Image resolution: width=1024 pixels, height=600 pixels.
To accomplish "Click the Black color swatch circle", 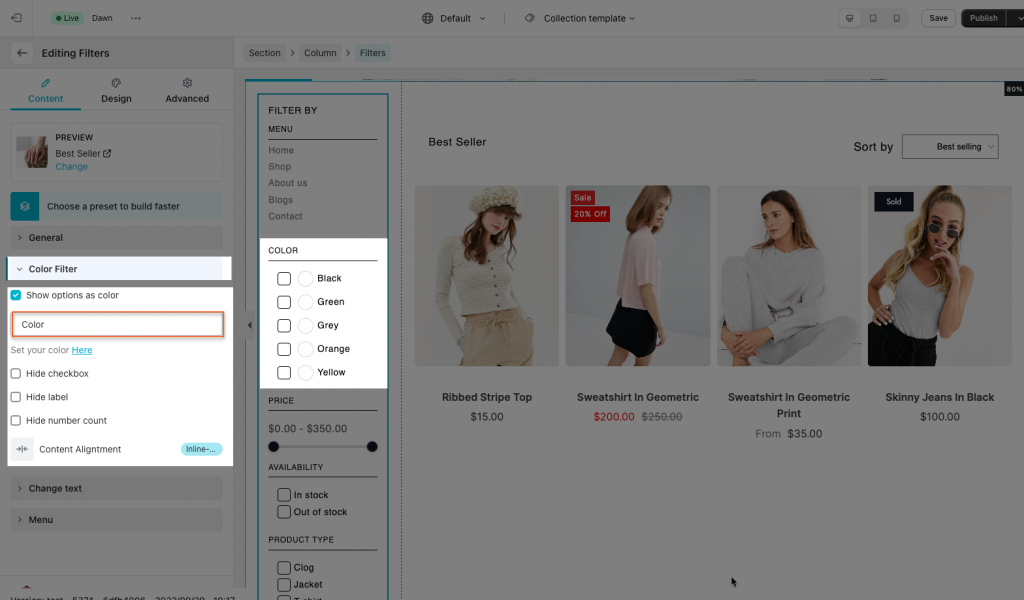I will 305,279.
